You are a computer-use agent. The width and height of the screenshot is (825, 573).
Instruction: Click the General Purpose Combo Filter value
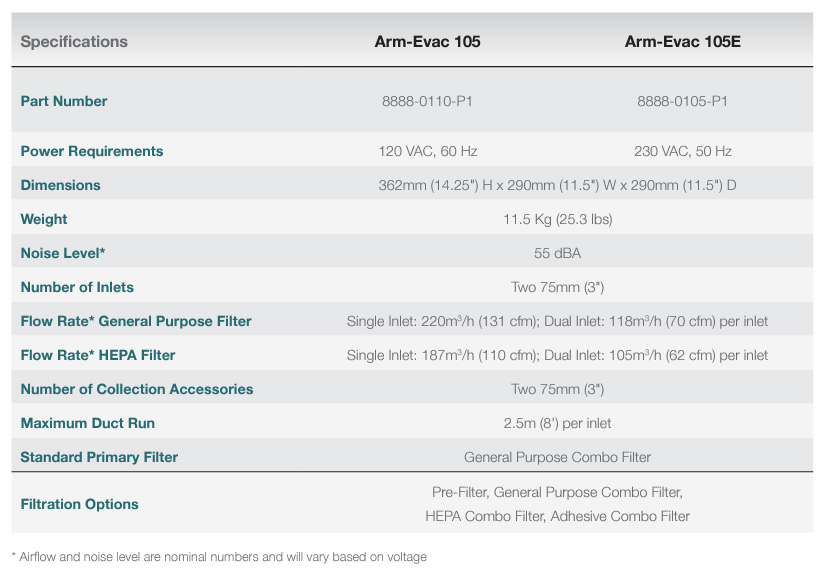coord(557,457)
